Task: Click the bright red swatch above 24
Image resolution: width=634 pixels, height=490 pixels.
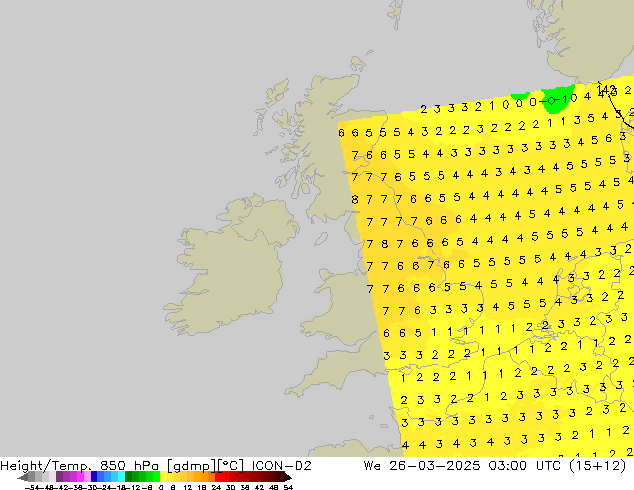Action: (218, 477)
